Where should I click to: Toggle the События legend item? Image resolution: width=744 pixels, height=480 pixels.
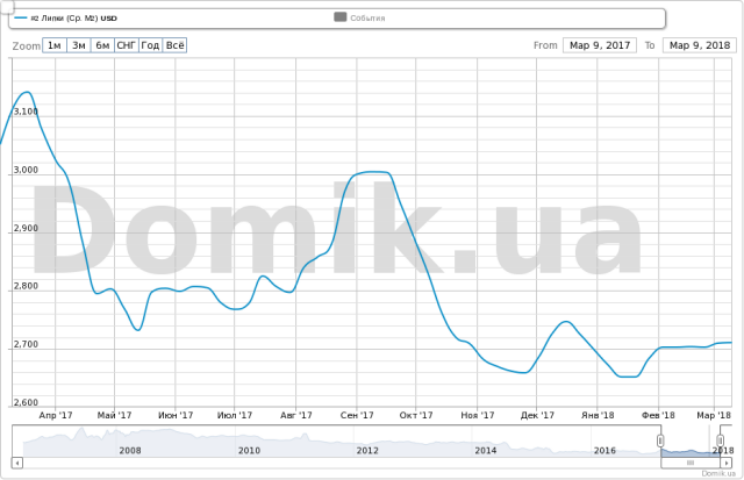point(360,18)
